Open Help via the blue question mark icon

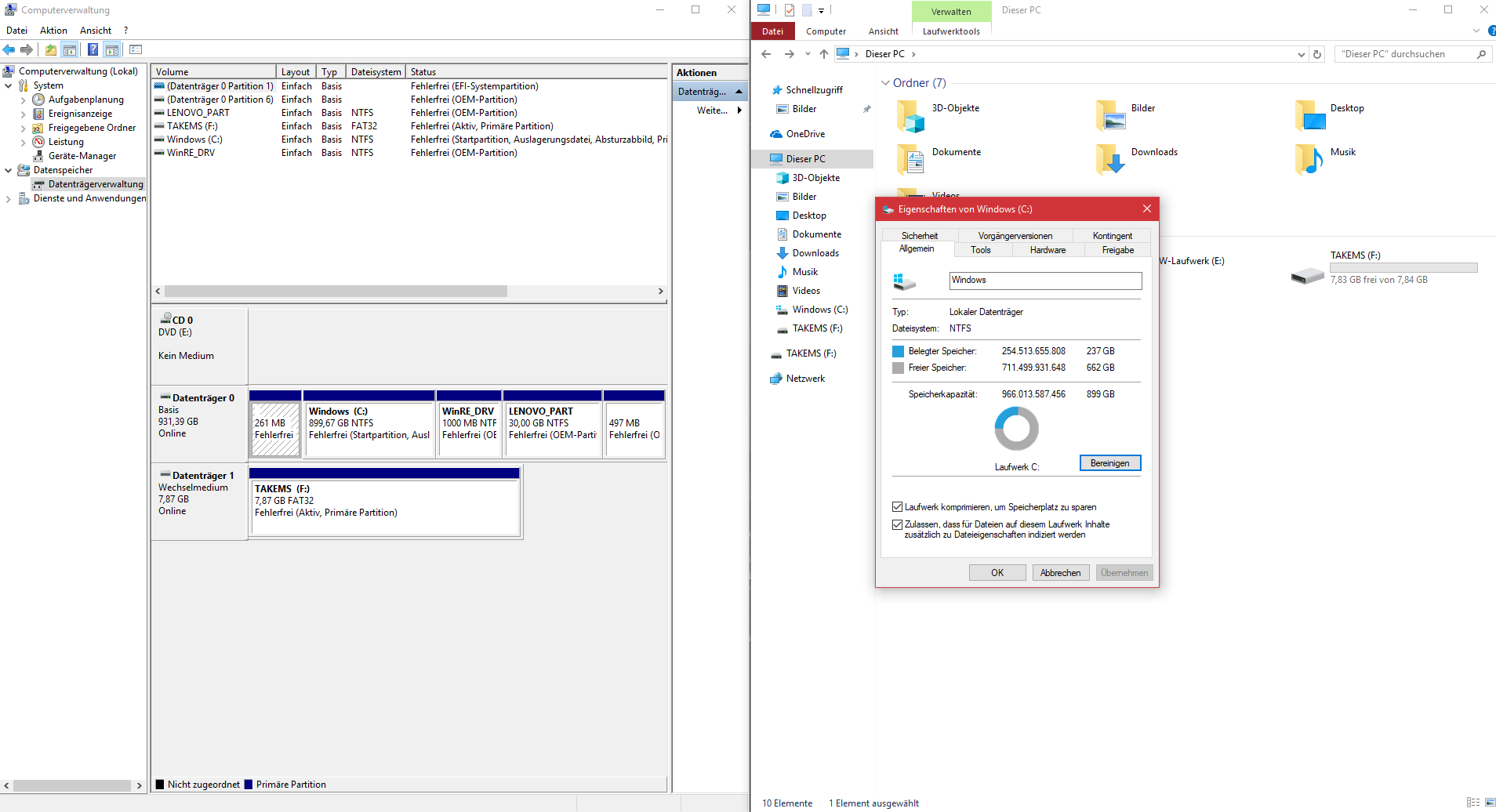pos(93,49)
